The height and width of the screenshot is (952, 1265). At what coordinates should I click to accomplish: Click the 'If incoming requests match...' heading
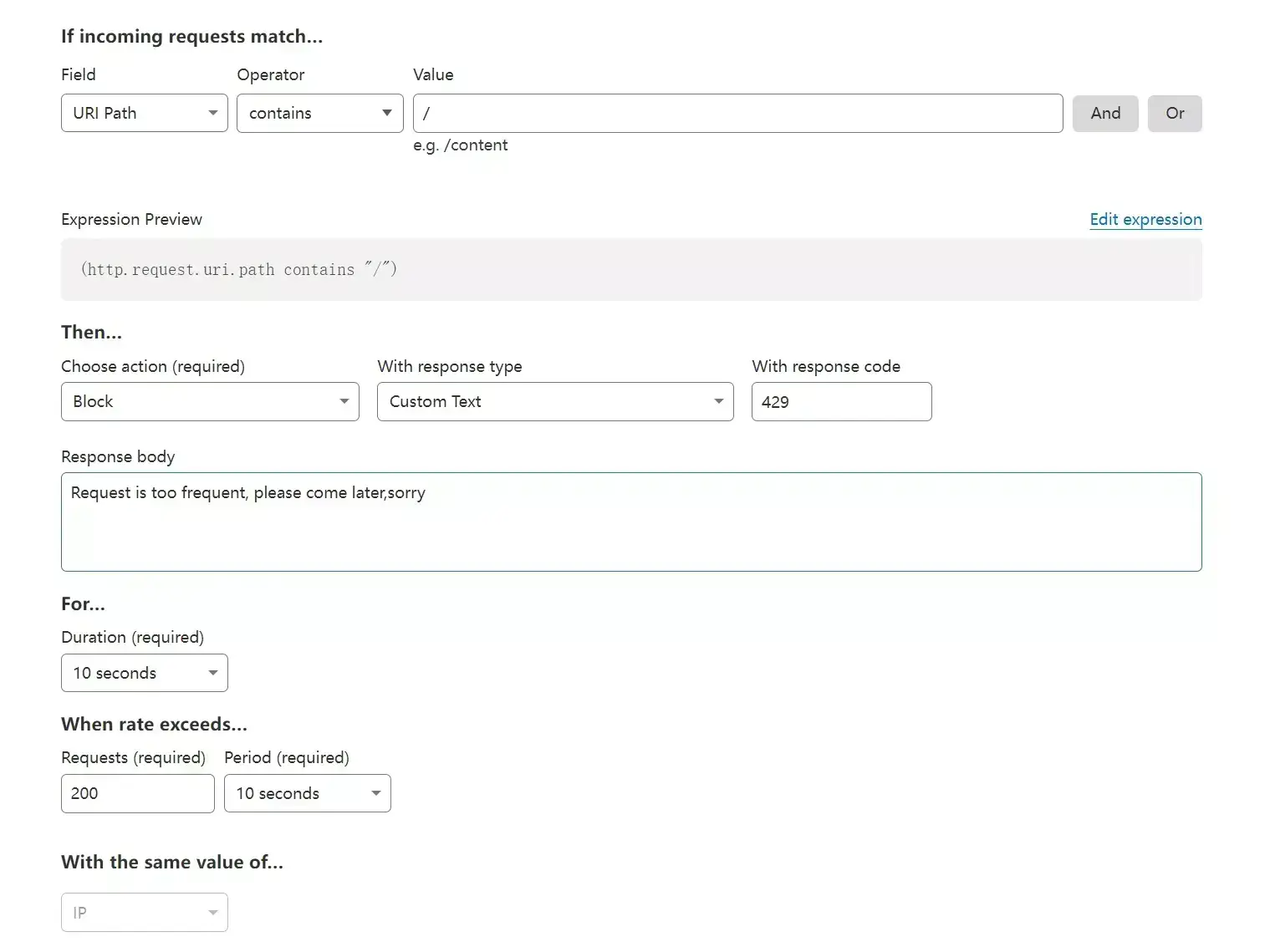click(x=191, y=37)
